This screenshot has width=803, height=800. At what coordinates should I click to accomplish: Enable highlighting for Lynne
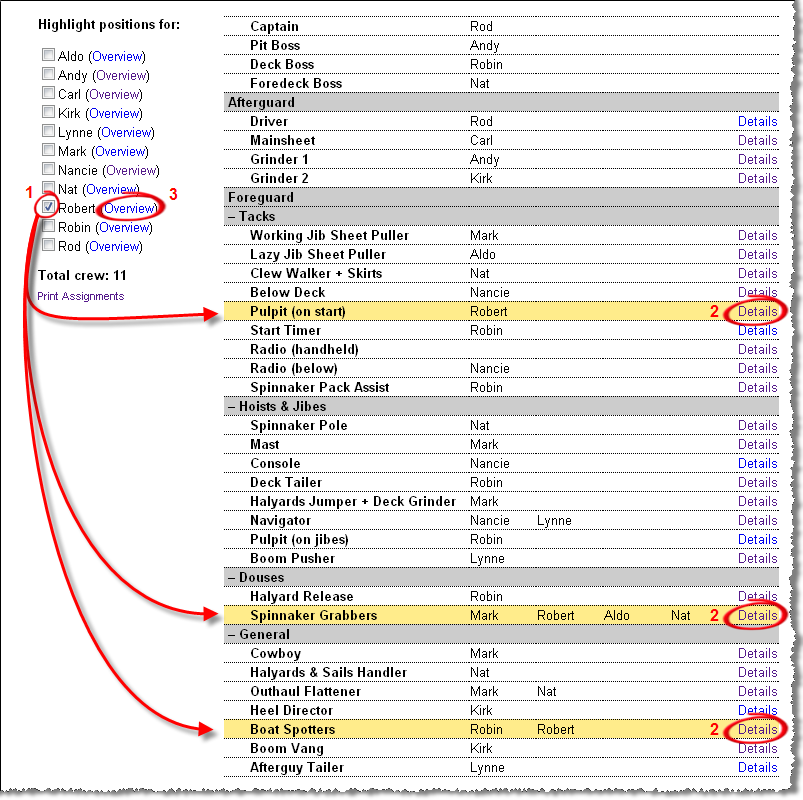click(x=48, y=132)
